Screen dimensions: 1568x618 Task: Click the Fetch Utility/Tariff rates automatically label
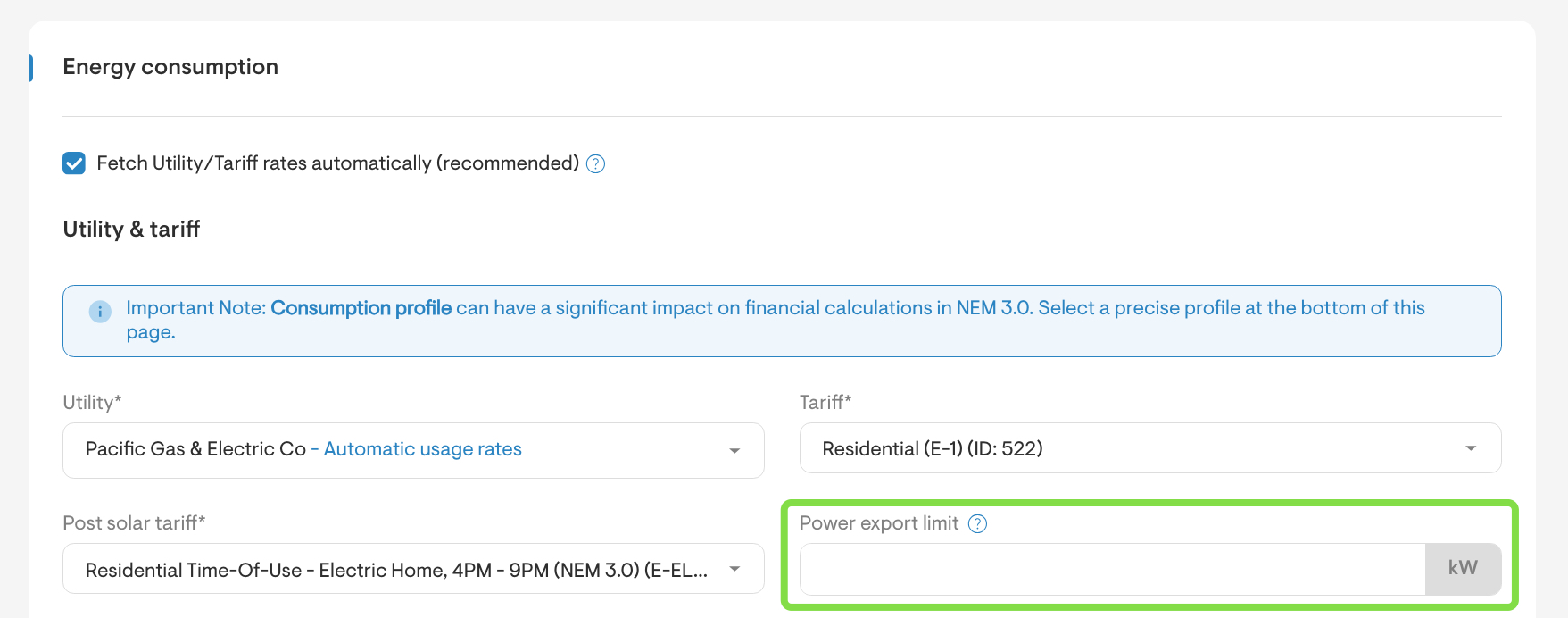pos(337,163)
